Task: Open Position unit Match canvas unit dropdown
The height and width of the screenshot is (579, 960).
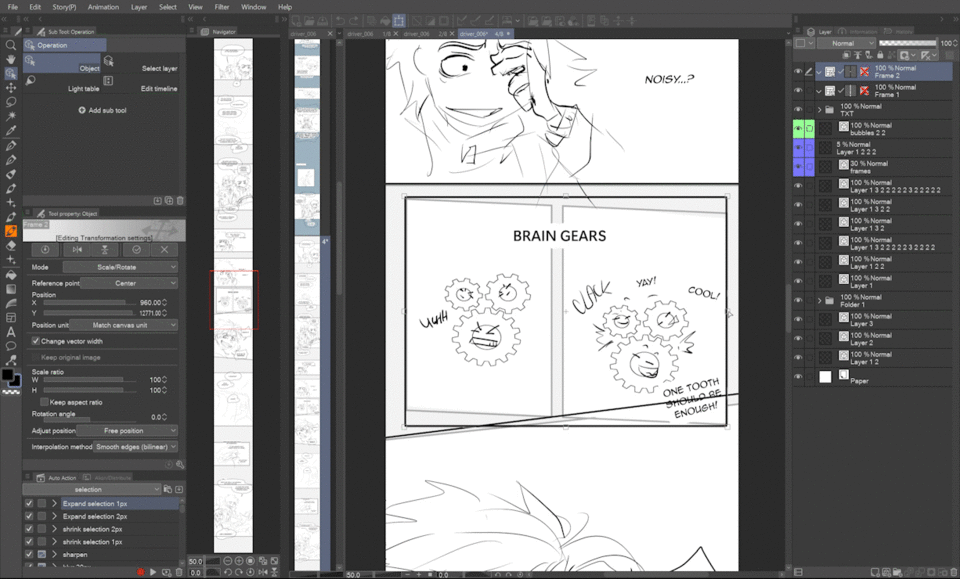Action: point(124,325)
